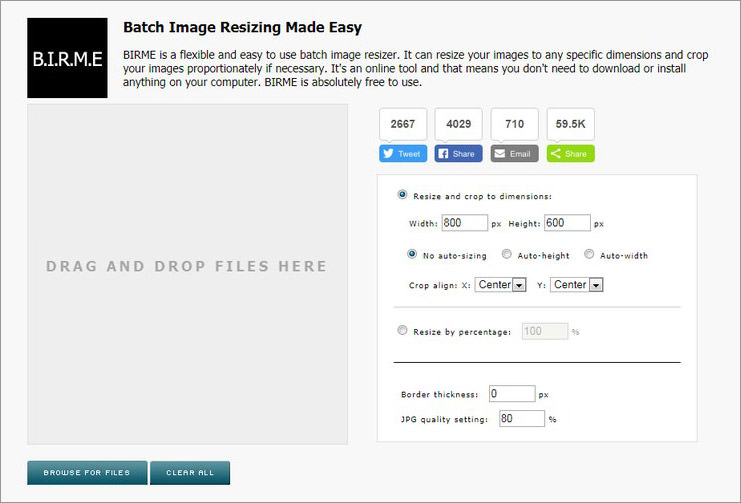Choose the Resize by percentage option
Screen dimensions: 741x503
click(x=402, y=330)
